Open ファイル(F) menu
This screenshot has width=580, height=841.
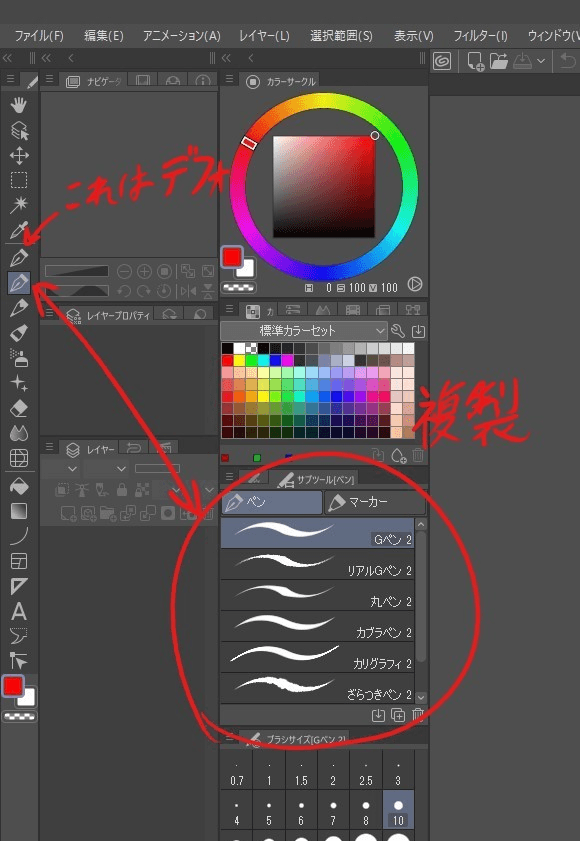click(39, 36)
